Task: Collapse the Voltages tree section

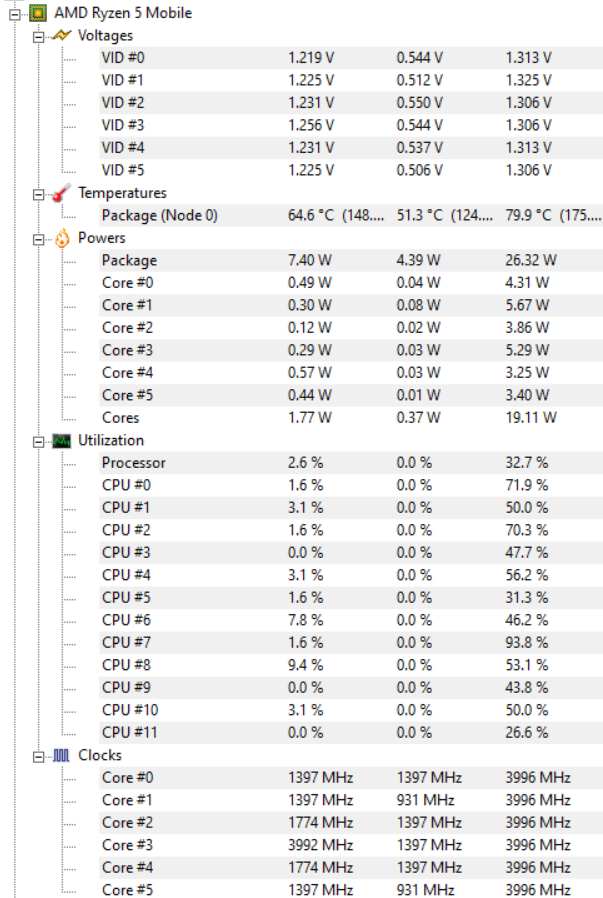Action: click(x=39, y=36)
